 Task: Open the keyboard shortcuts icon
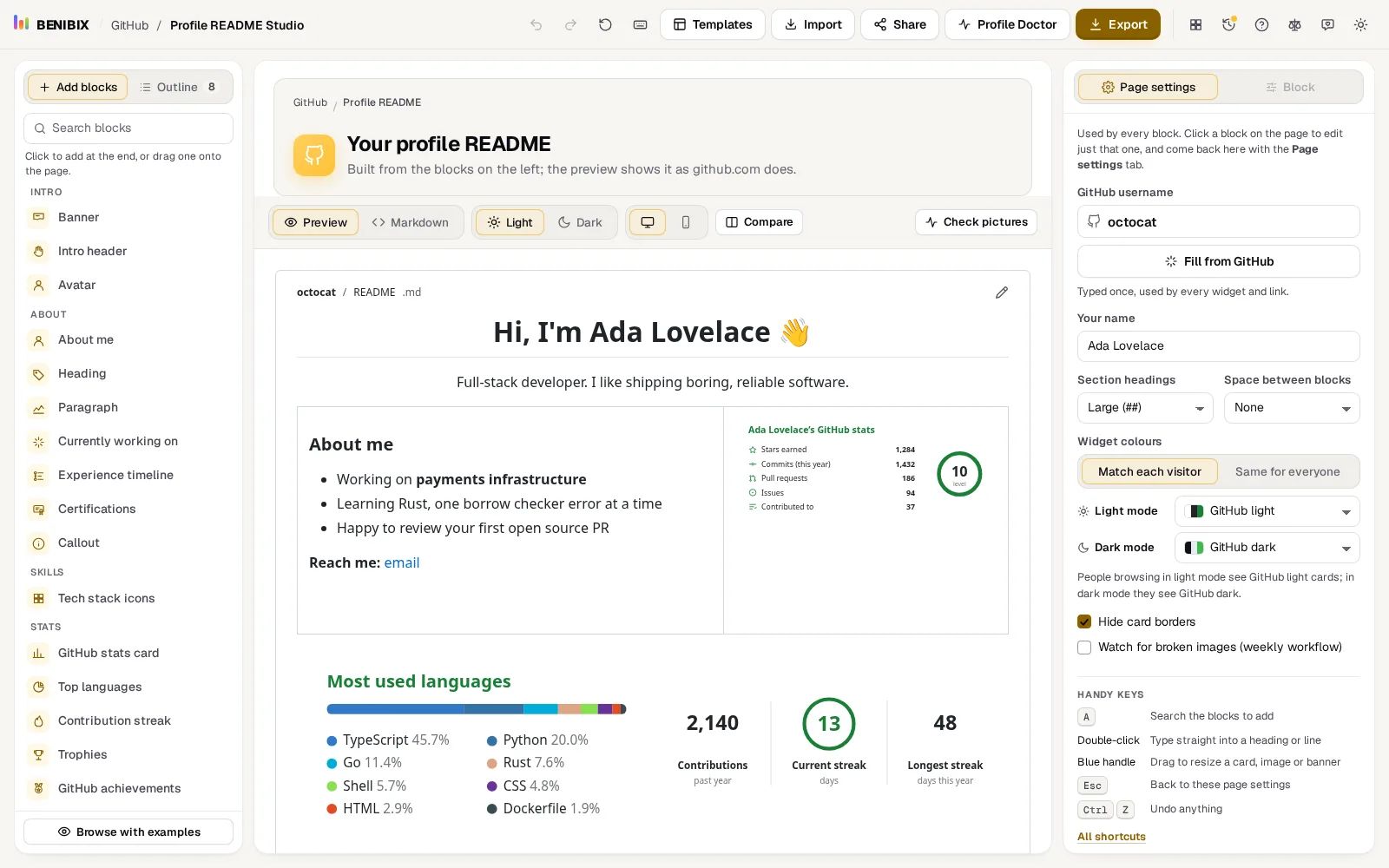pos(640,25)
